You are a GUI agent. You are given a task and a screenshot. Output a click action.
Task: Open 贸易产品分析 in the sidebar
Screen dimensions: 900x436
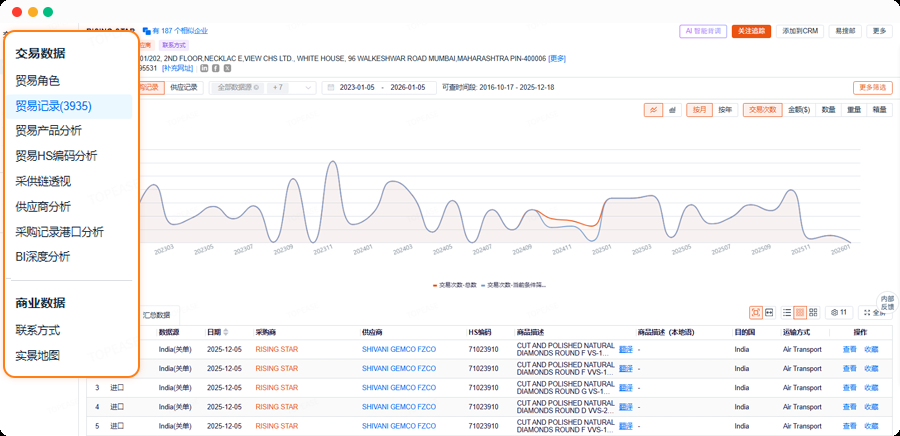click(x=62, y=130)
